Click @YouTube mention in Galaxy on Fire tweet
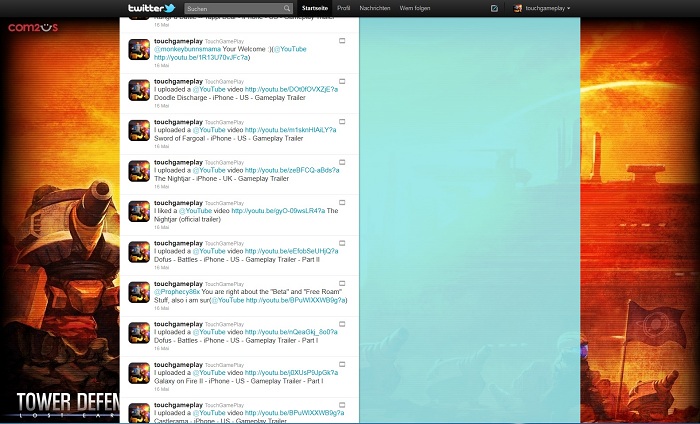This screenshot has height=424, width=700. tap(209, 372)
